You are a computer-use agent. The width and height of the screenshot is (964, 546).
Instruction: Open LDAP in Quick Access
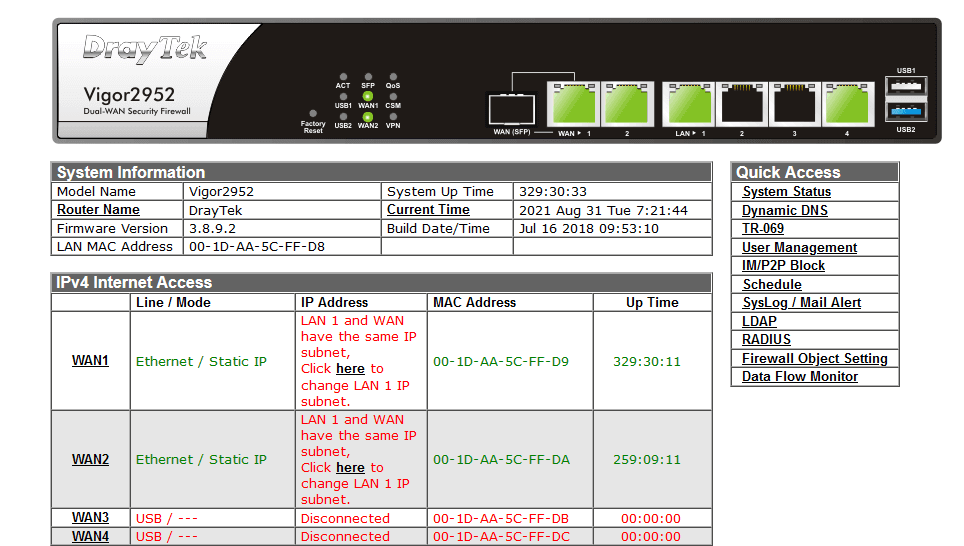(x=759, y=322)
